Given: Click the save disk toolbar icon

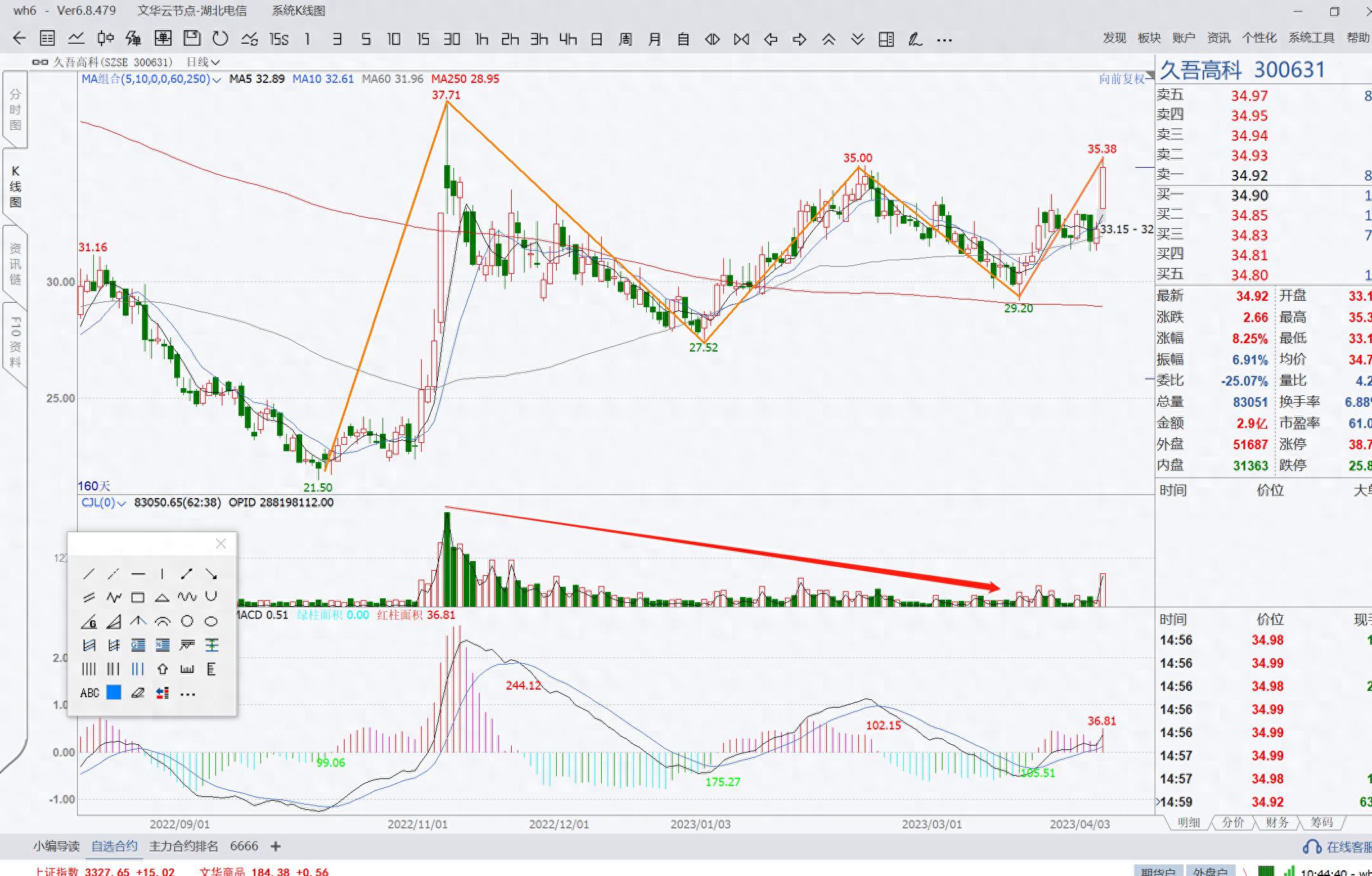Looking at the screenshot, I should click(x=192, y=39).
